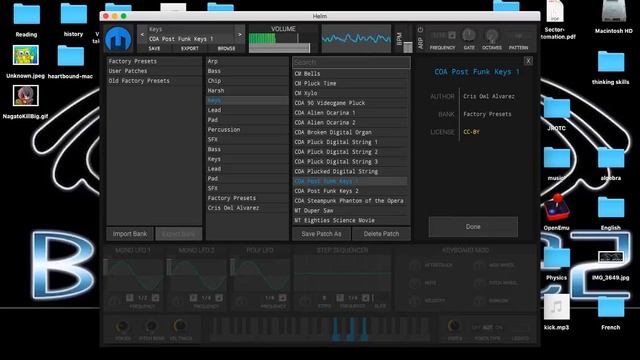Click the Helm logo icon
640x360 pixels.
coord(118,39)
